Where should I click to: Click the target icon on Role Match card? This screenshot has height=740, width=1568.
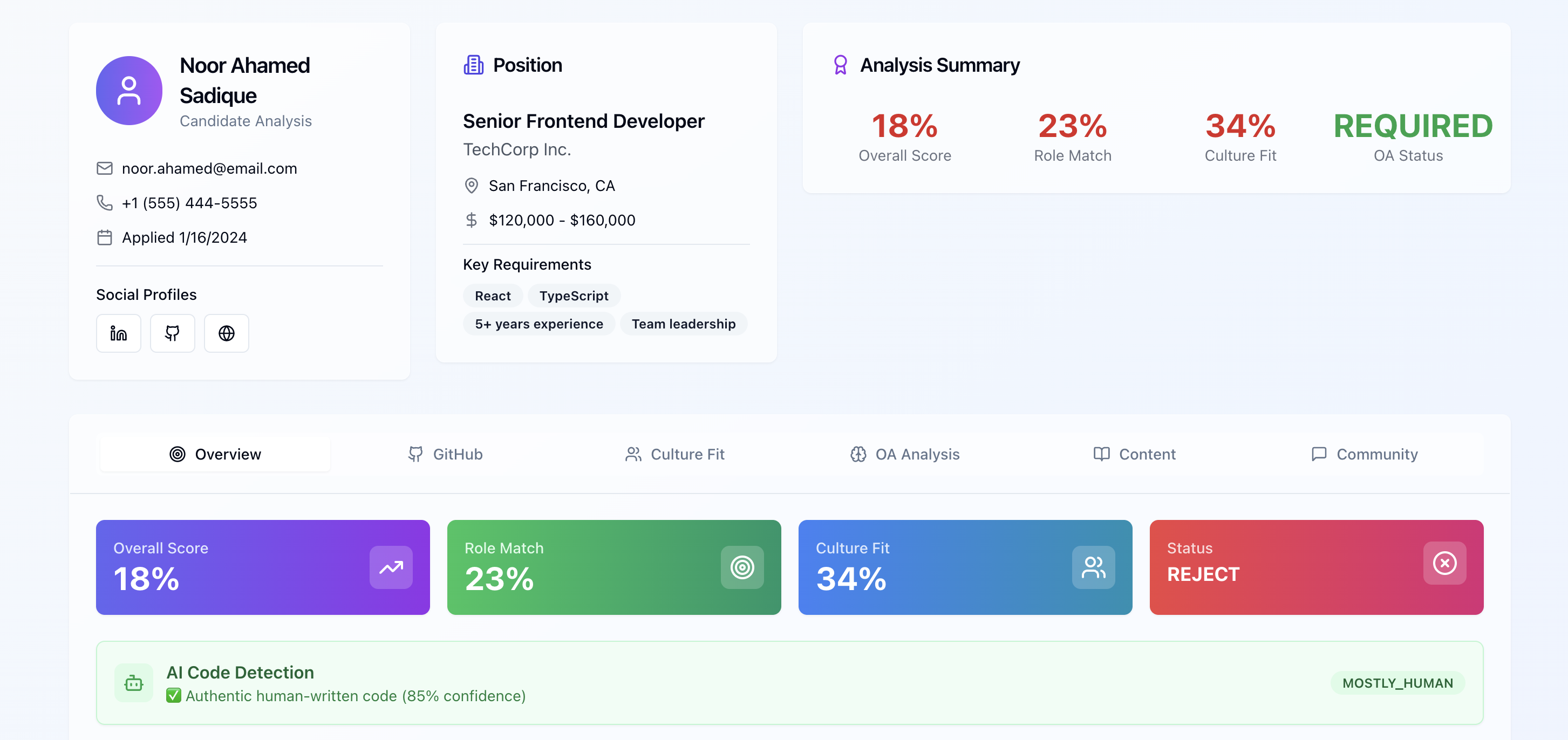(742, 567)
